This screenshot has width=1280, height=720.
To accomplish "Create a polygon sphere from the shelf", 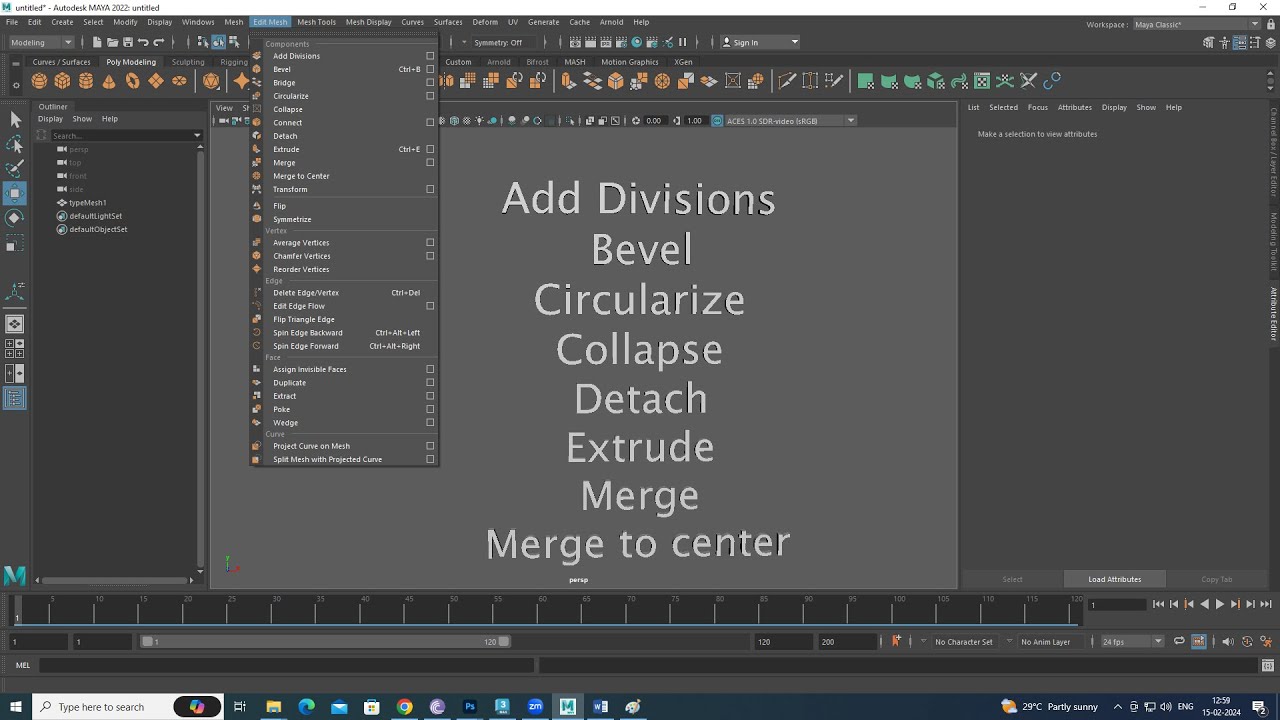I will pos(39,81).
